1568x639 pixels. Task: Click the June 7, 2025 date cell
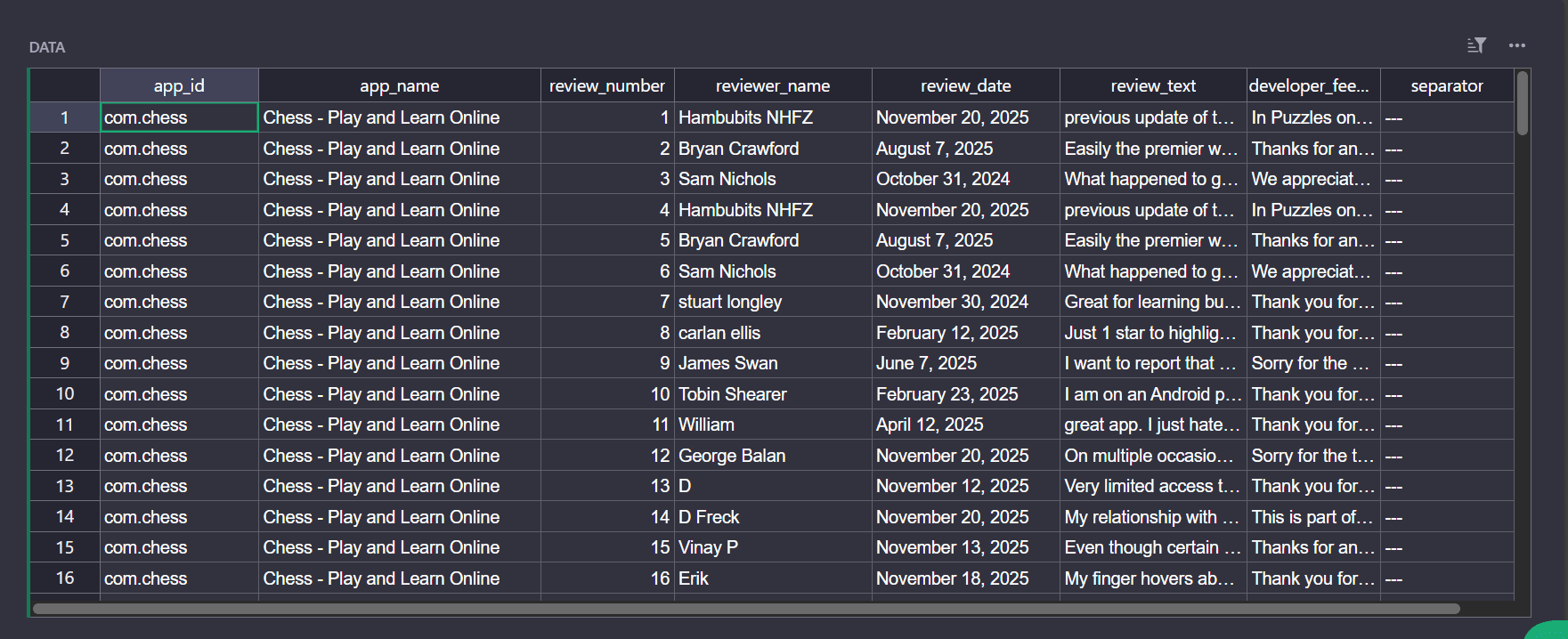pos(966,363)
